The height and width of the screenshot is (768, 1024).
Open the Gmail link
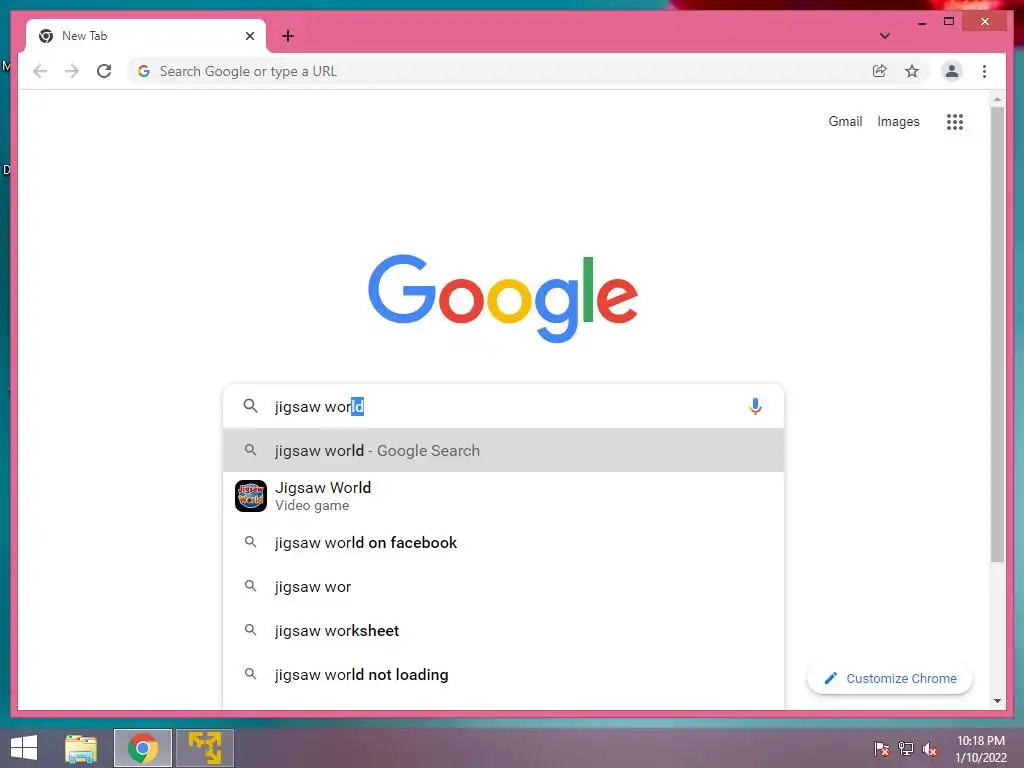845,121
